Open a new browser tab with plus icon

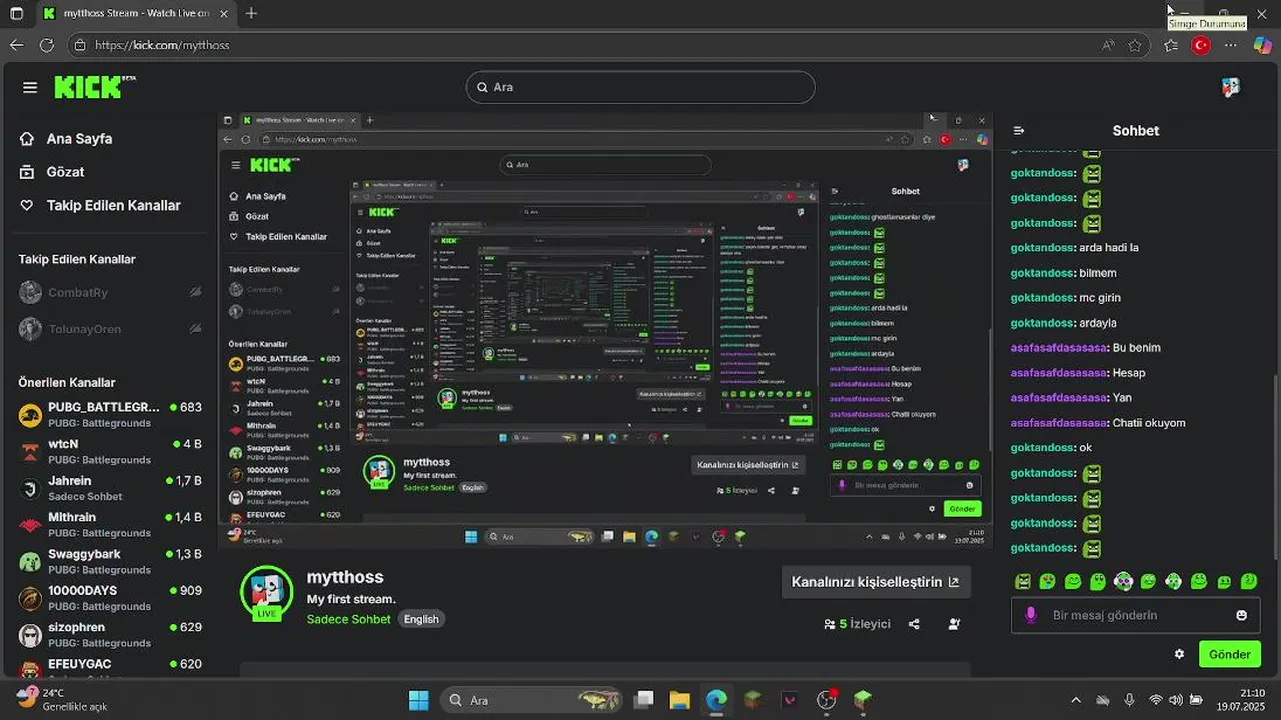(251, 13)
